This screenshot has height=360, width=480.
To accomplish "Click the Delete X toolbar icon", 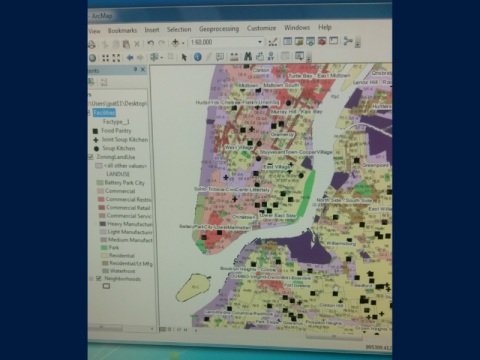I will coord(137,44).
